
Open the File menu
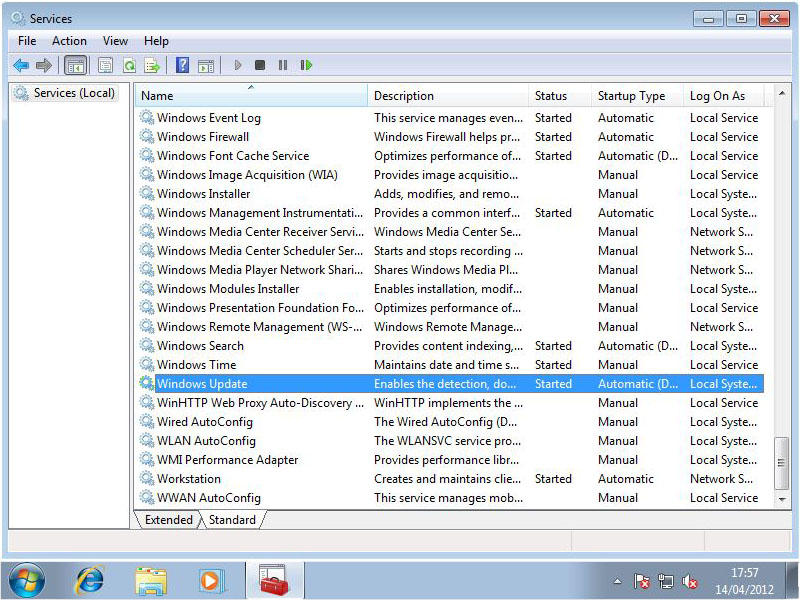pos(27,41)
